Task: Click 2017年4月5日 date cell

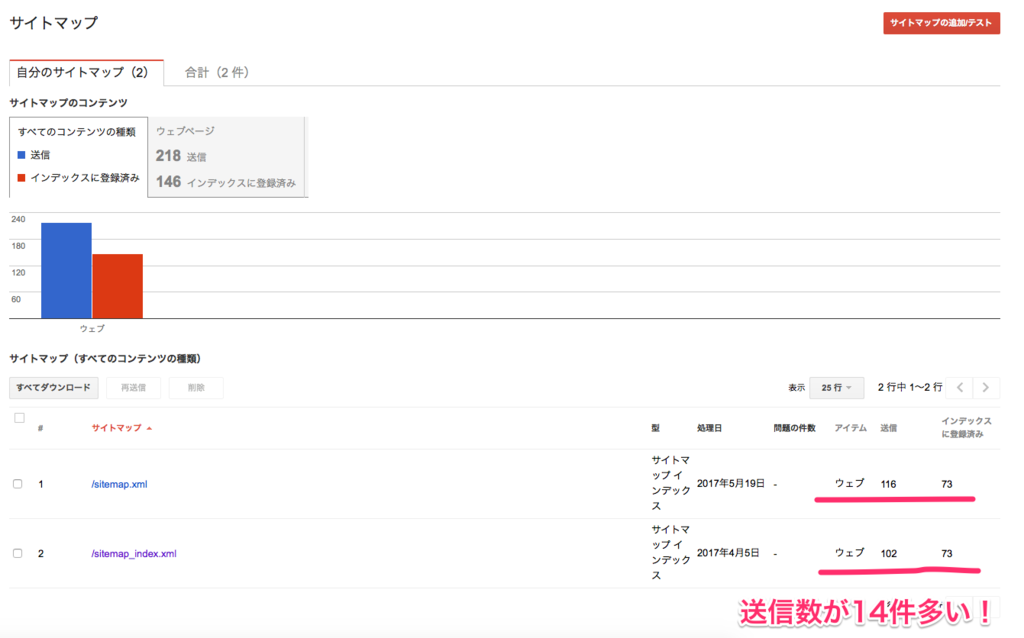Action: (x=728, y=552)
